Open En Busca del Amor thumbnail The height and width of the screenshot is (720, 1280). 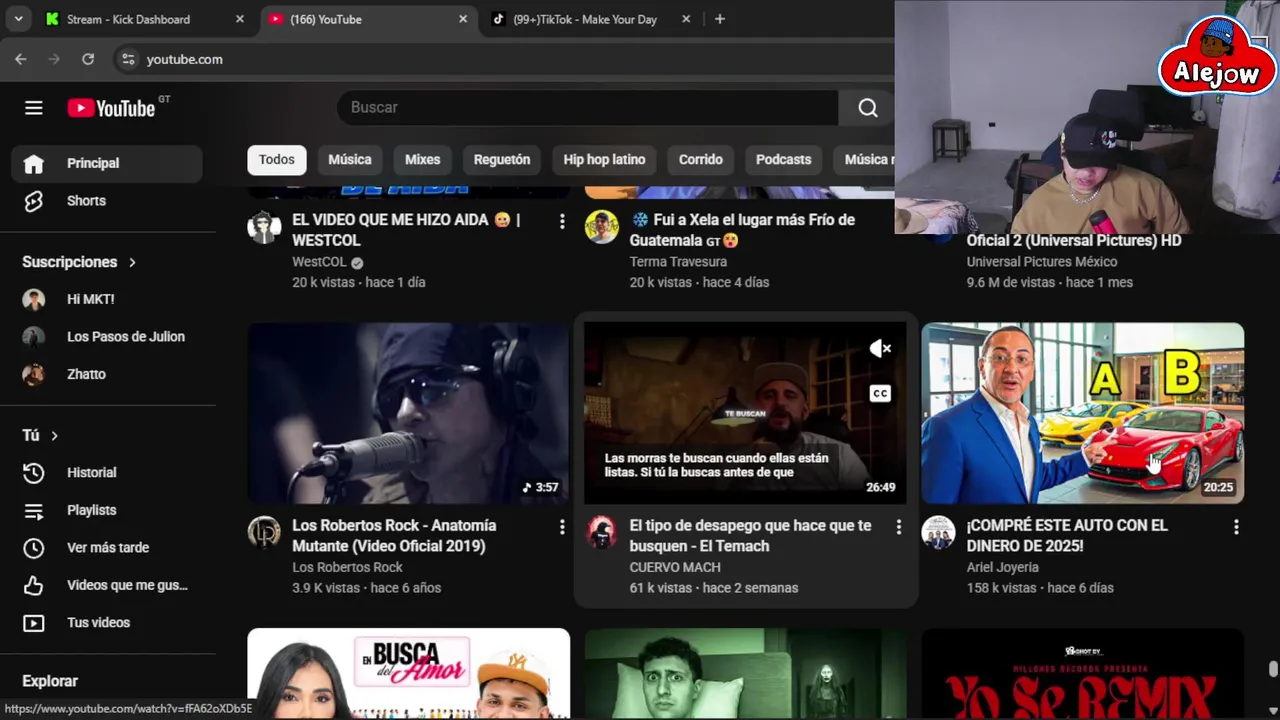click(x=409, y=673)
